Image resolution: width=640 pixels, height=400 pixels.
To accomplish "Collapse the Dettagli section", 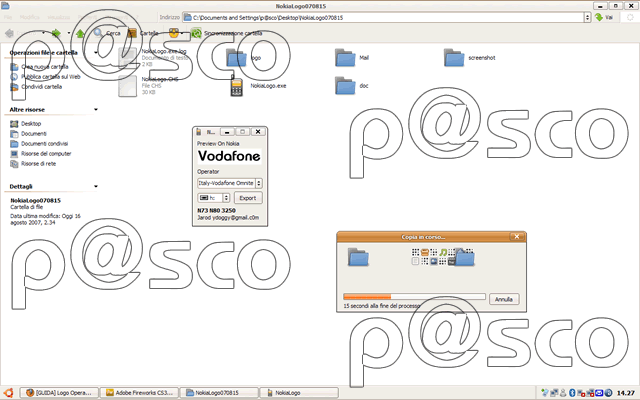I will [x=96, y=186].
